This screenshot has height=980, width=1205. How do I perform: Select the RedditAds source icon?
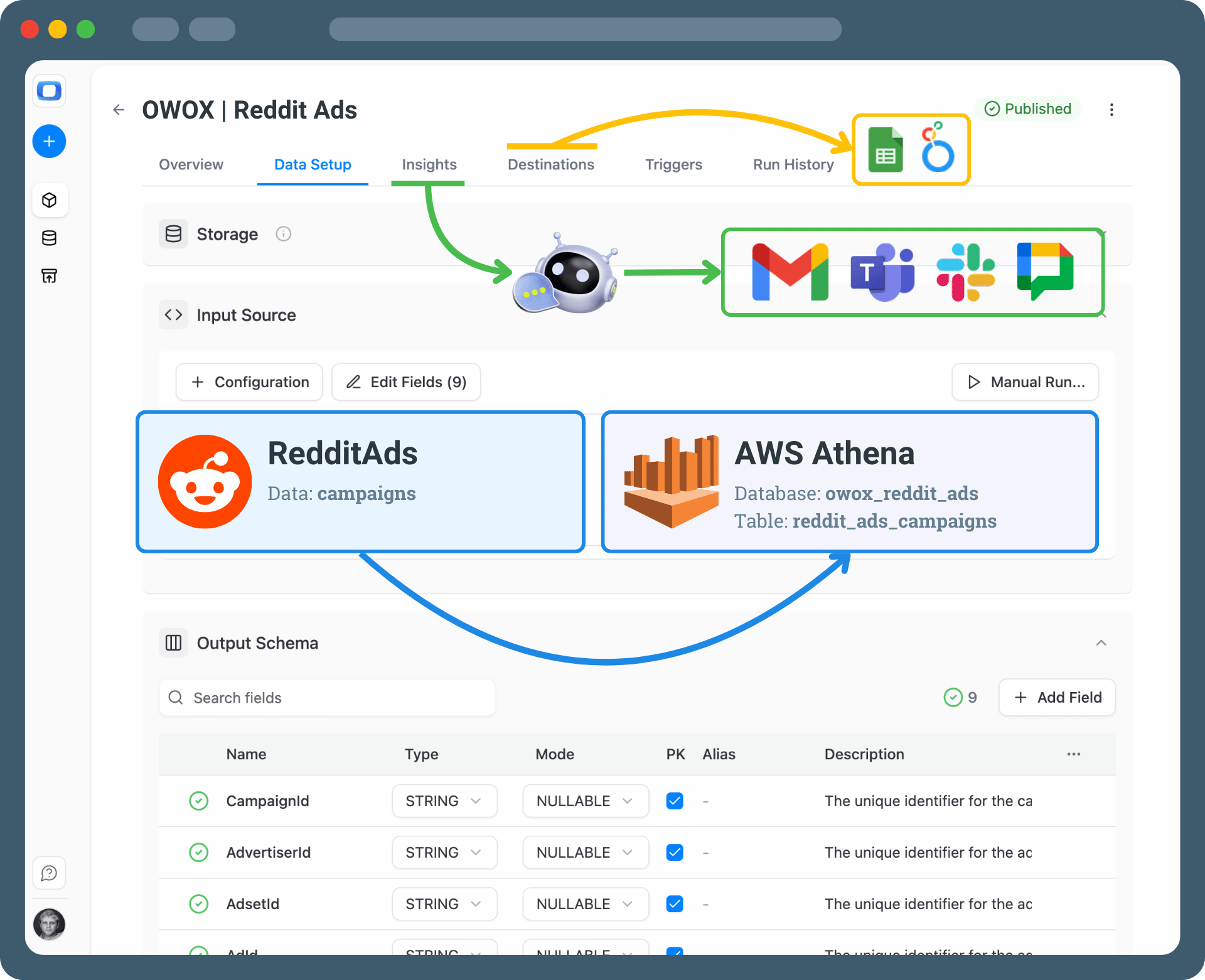click(x=204, y=481)
